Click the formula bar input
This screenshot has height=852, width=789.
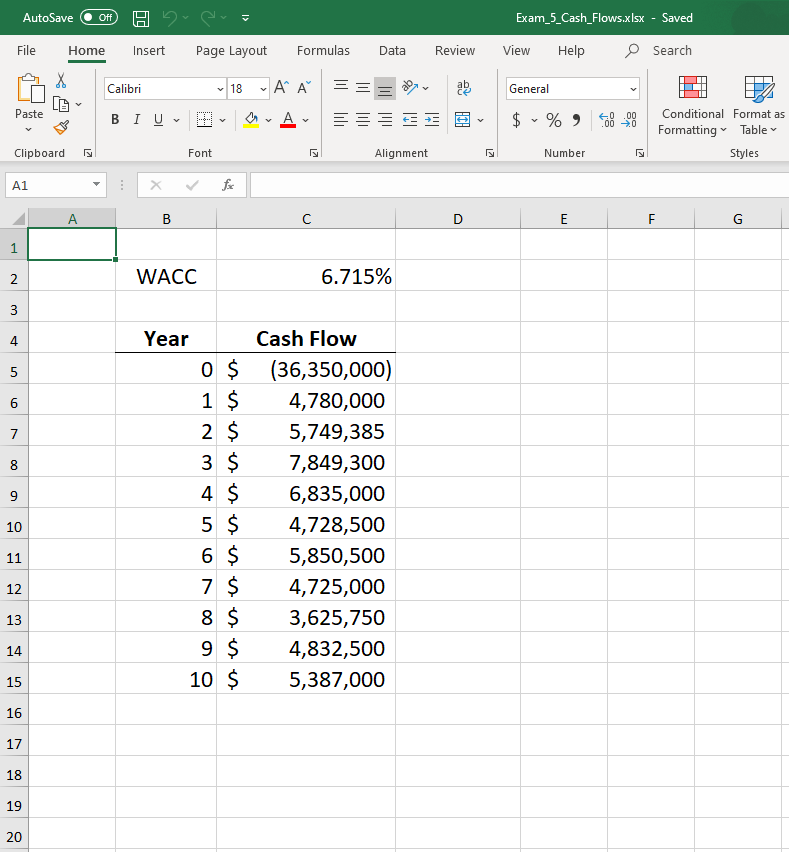[x=519, y=185]
